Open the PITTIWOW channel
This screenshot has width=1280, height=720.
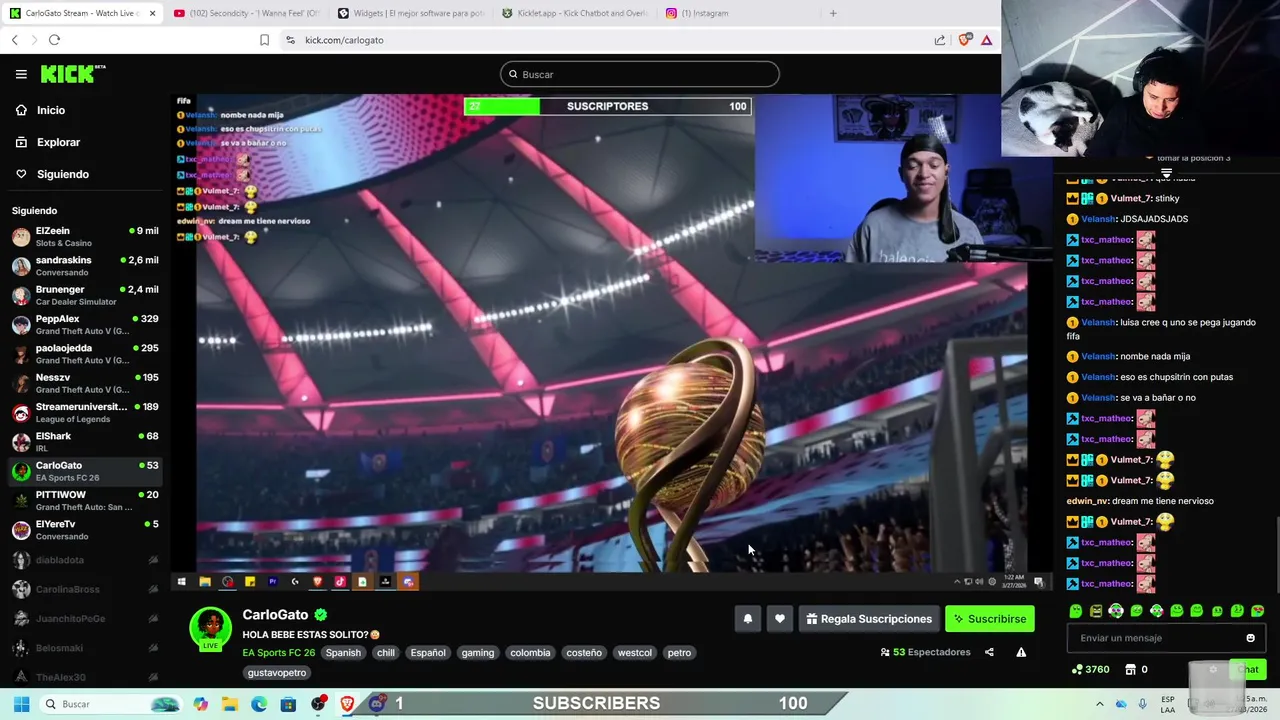[x=85, y=500]
